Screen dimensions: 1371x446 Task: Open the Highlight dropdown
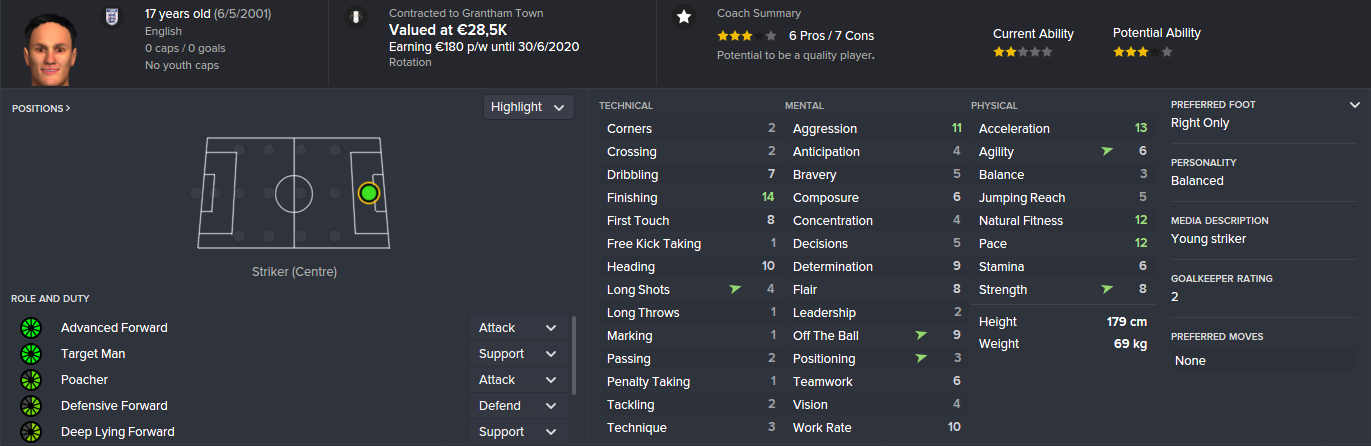(x=529, y=107)
